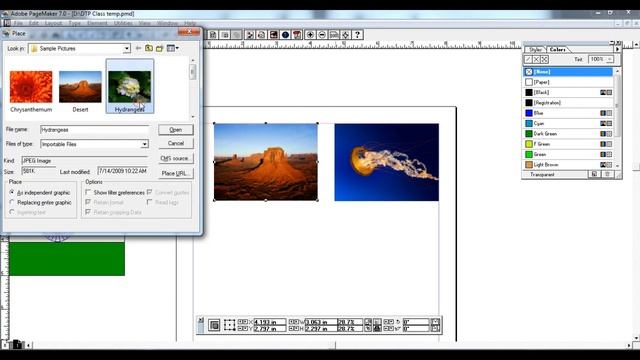
Task: Switch to the Styles tab
Action: [x=535, y=49]
